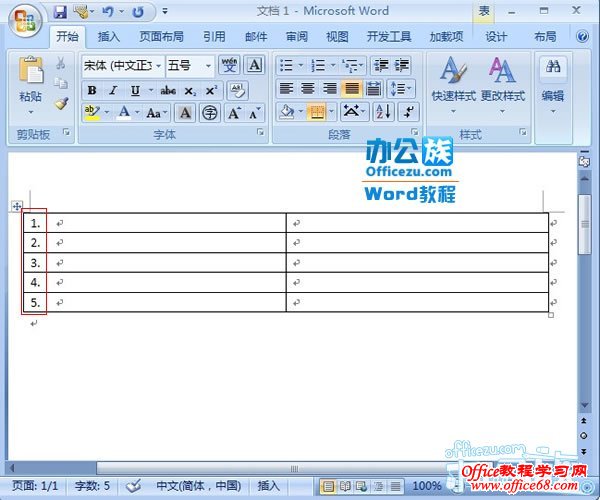Click the 字数: 5 word count
The width and height of the screenshot is (600, 500).
[92, 486]
